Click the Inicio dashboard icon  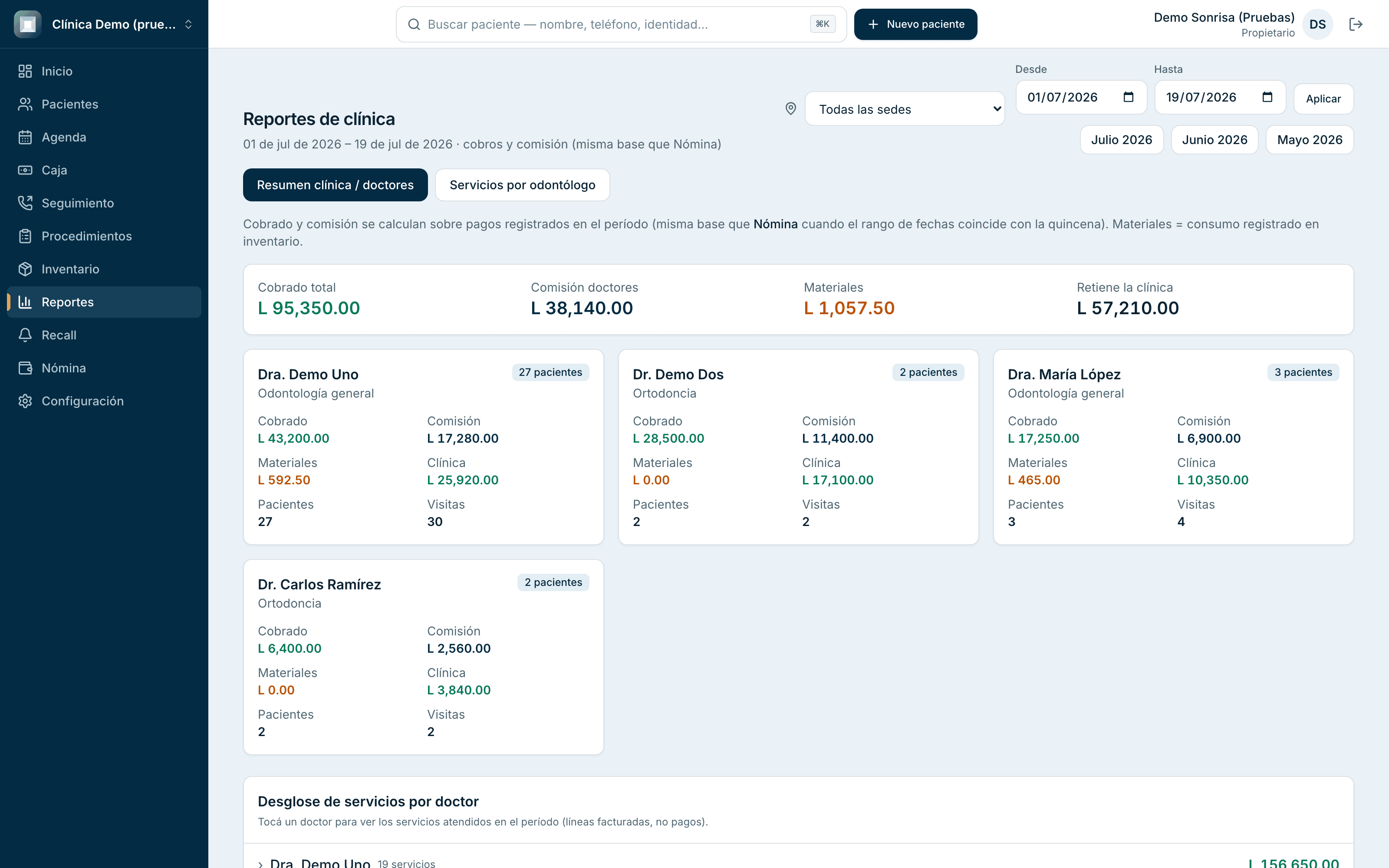25,71
